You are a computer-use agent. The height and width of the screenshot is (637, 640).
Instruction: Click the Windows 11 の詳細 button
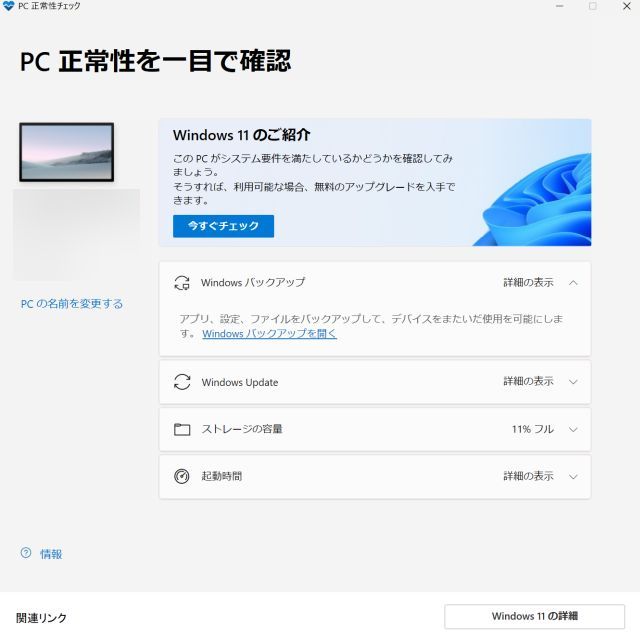(534, 616)
